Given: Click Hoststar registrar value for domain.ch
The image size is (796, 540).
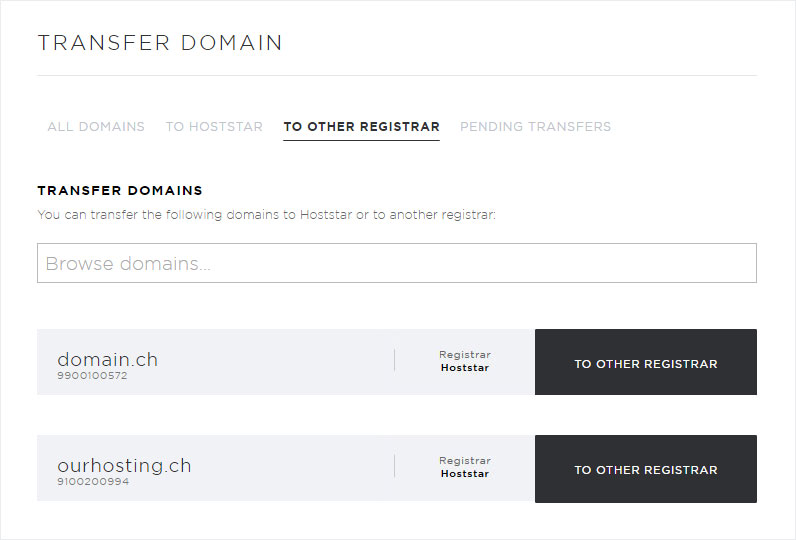Looking at the screenshot, I should (465, 367).
